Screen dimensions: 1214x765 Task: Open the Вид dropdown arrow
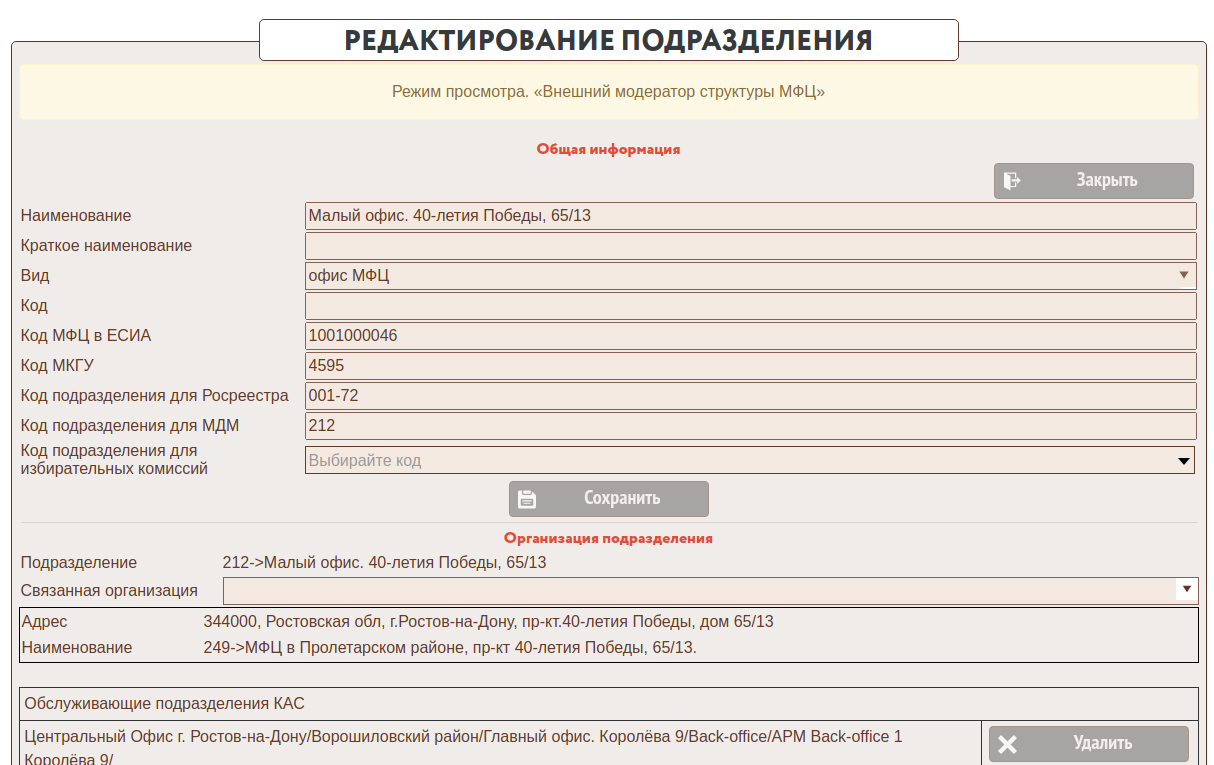(x=1184, y=275)
